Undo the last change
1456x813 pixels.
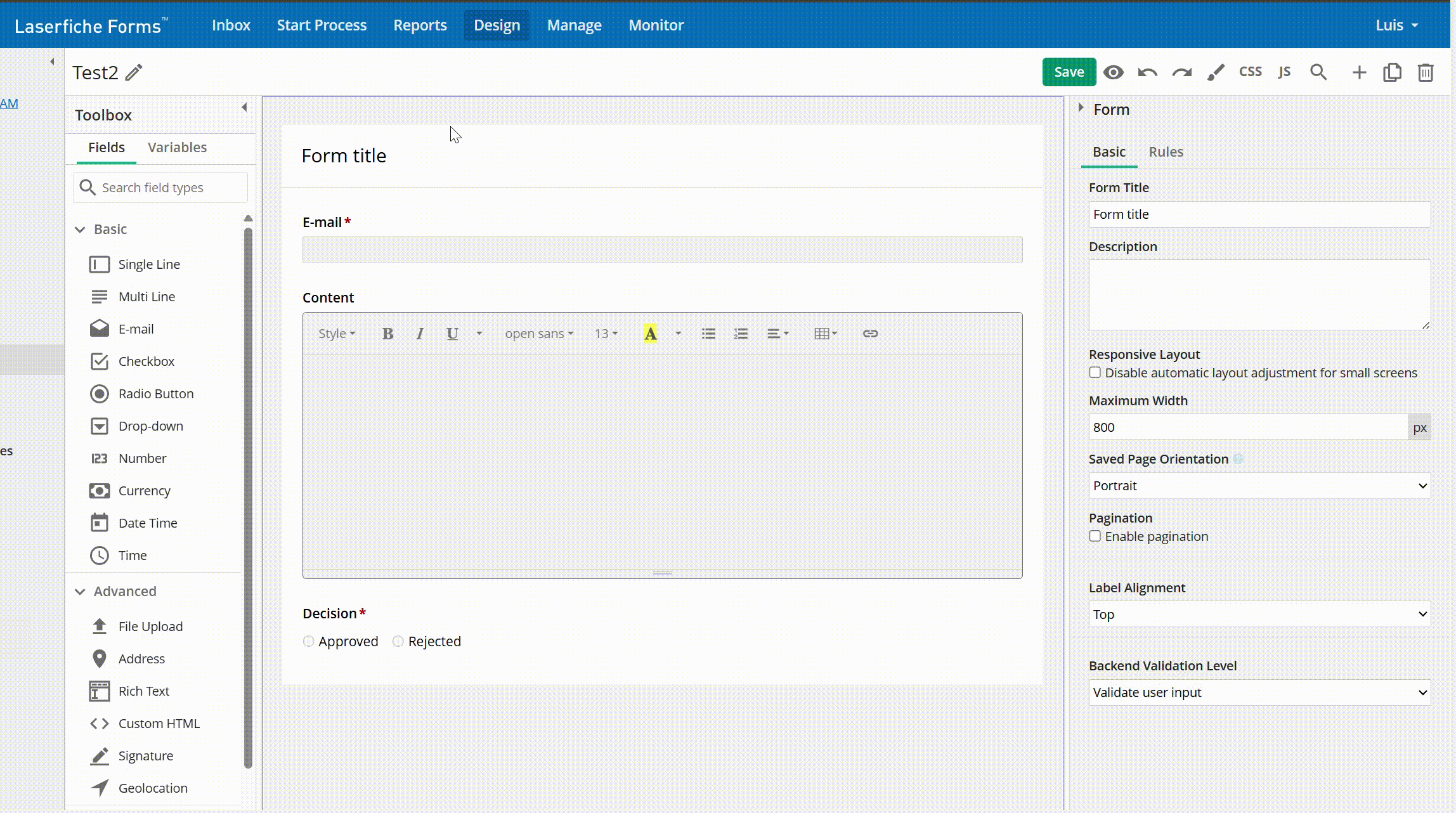point(1147,72)
